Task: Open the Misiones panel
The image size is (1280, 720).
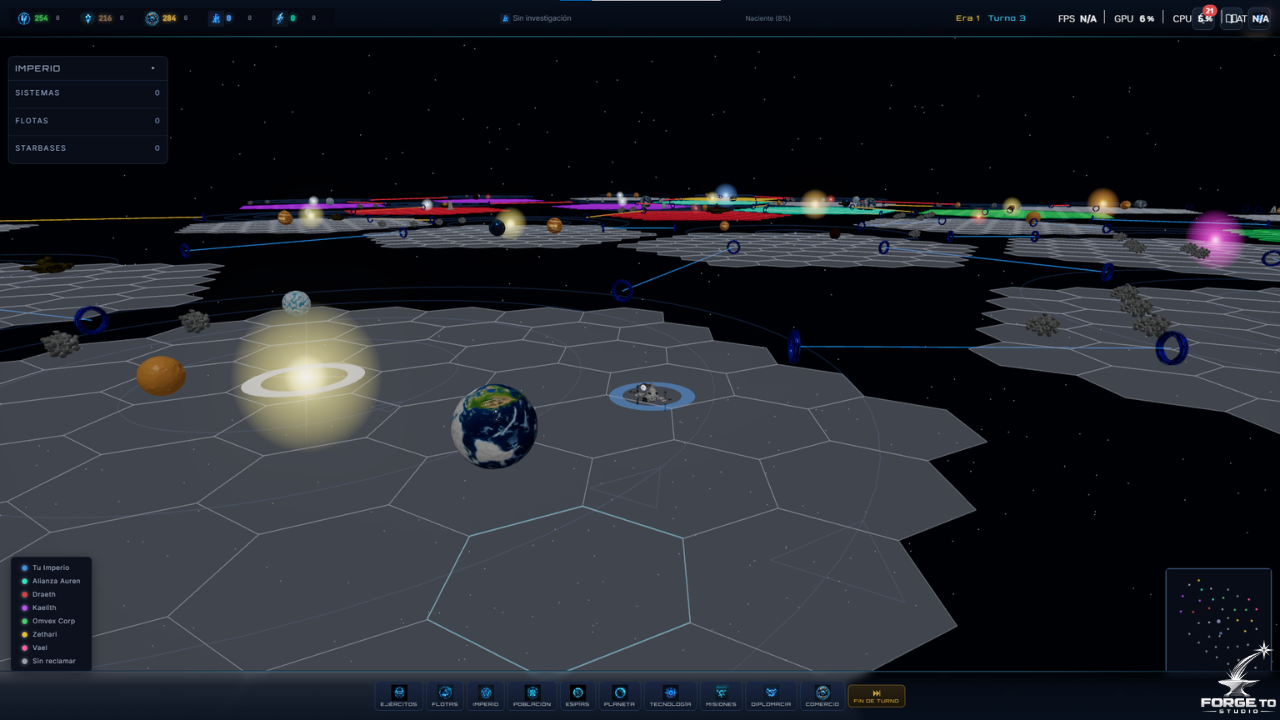Action: 721,696
